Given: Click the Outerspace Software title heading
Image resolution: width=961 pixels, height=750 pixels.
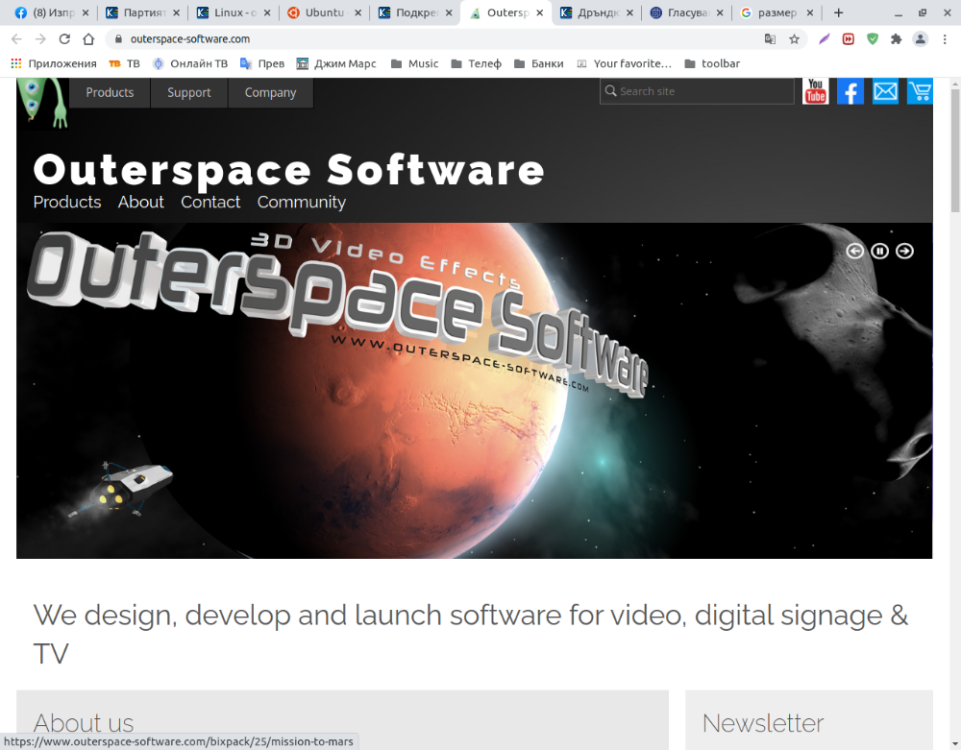Looking at the screenshot, I should 288,170.
